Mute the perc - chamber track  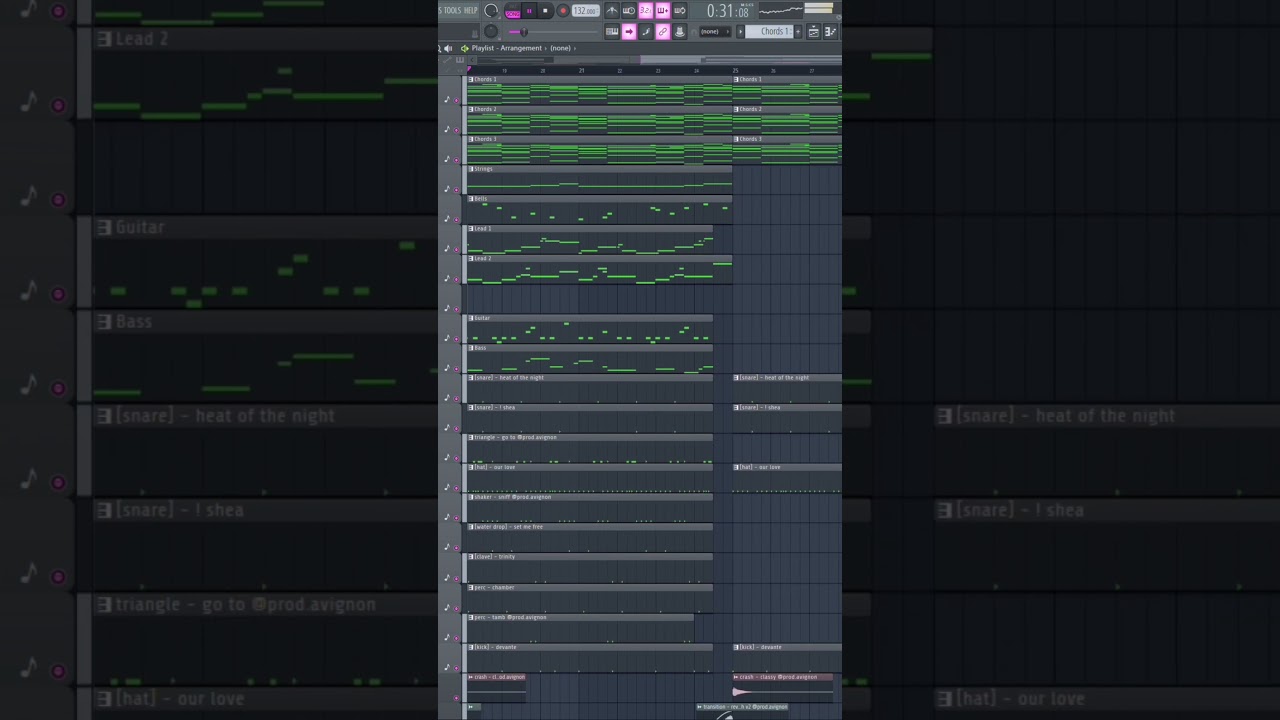(457, 608)
